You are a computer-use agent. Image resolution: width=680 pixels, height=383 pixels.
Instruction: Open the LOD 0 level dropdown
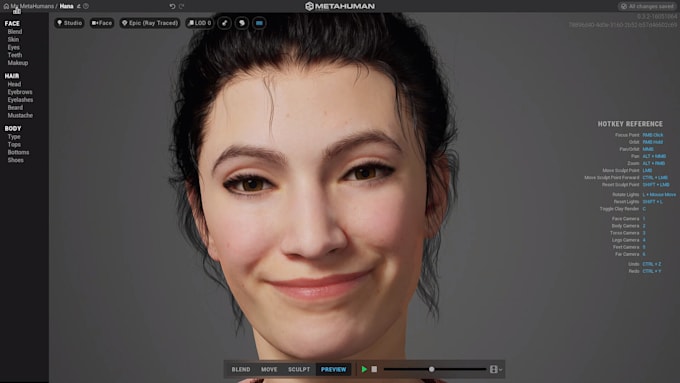tap(199, 23)
